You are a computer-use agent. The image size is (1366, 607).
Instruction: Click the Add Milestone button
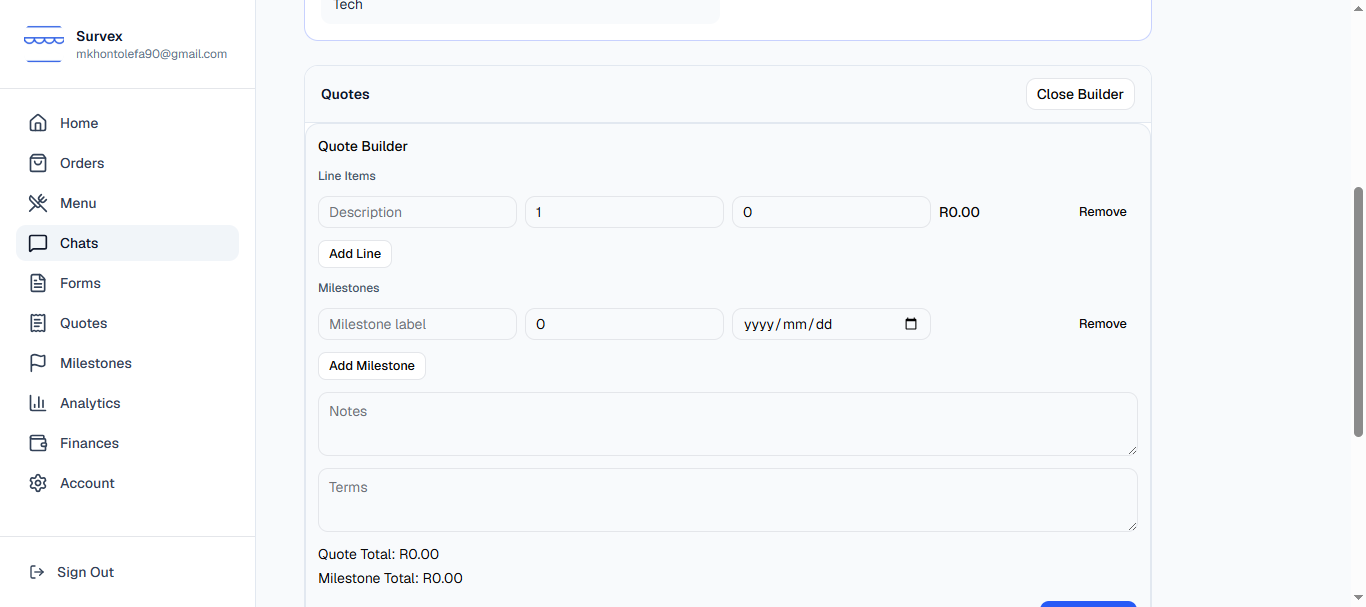pyautogui.click(x=372, y=366)
